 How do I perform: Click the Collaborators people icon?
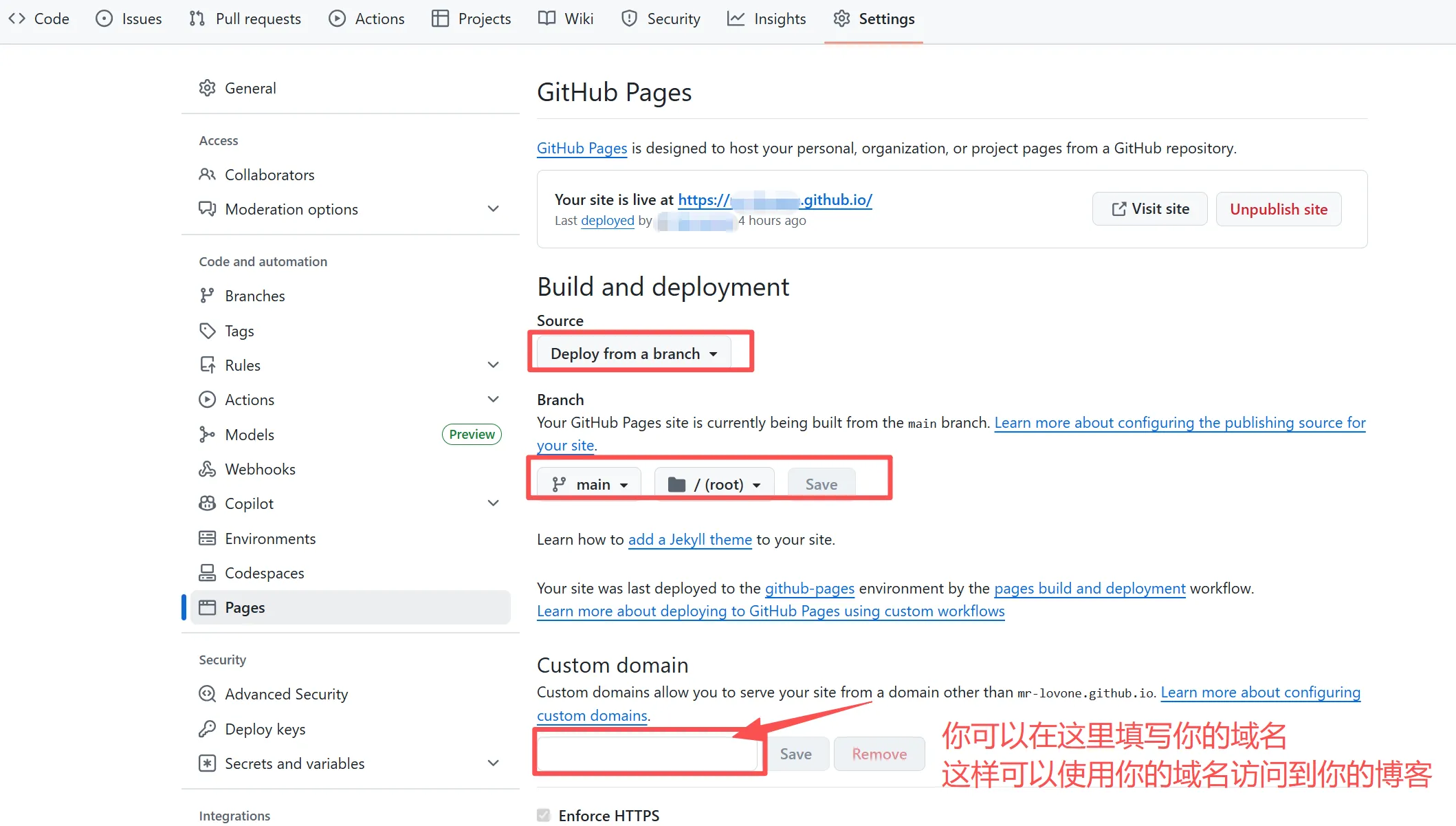207,175
